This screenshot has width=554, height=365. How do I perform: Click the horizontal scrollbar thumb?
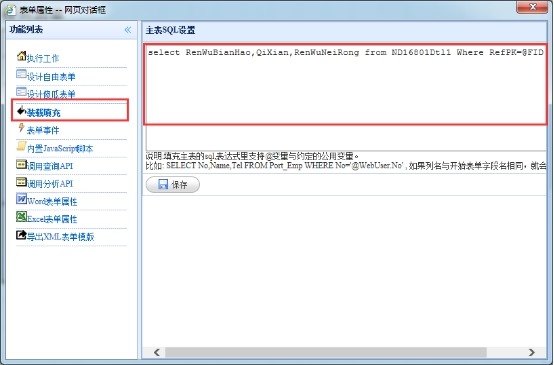(326, 352)
